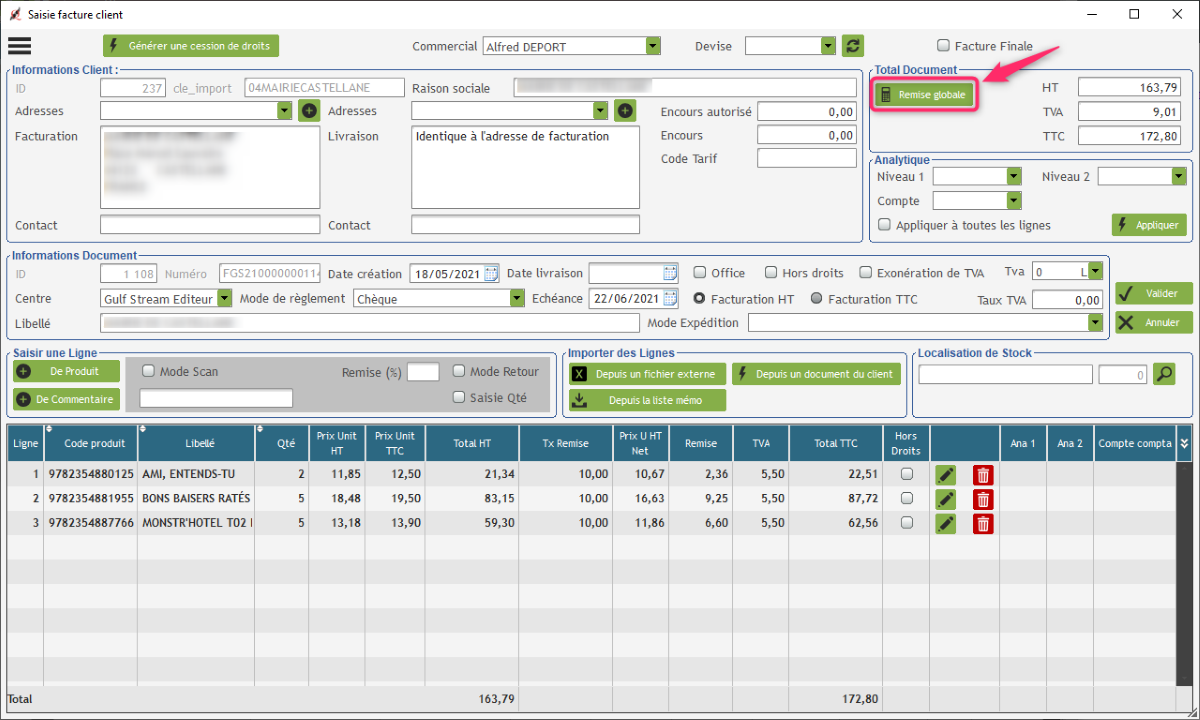Expand the billing Adresses dropdown
The height and width of the screenshot is (720, 1200).
click(x=284, y=111)
